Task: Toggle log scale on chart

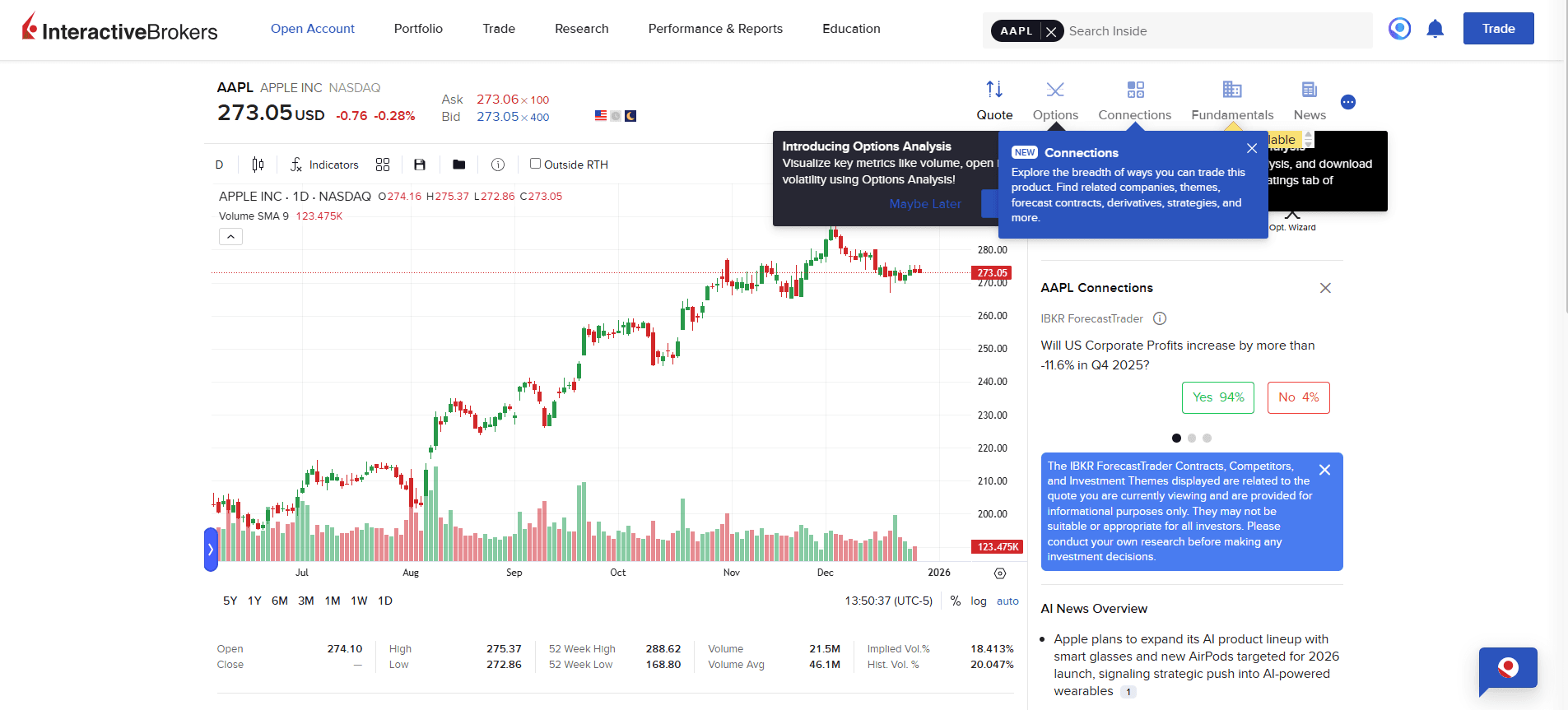Action: point(979,601)
